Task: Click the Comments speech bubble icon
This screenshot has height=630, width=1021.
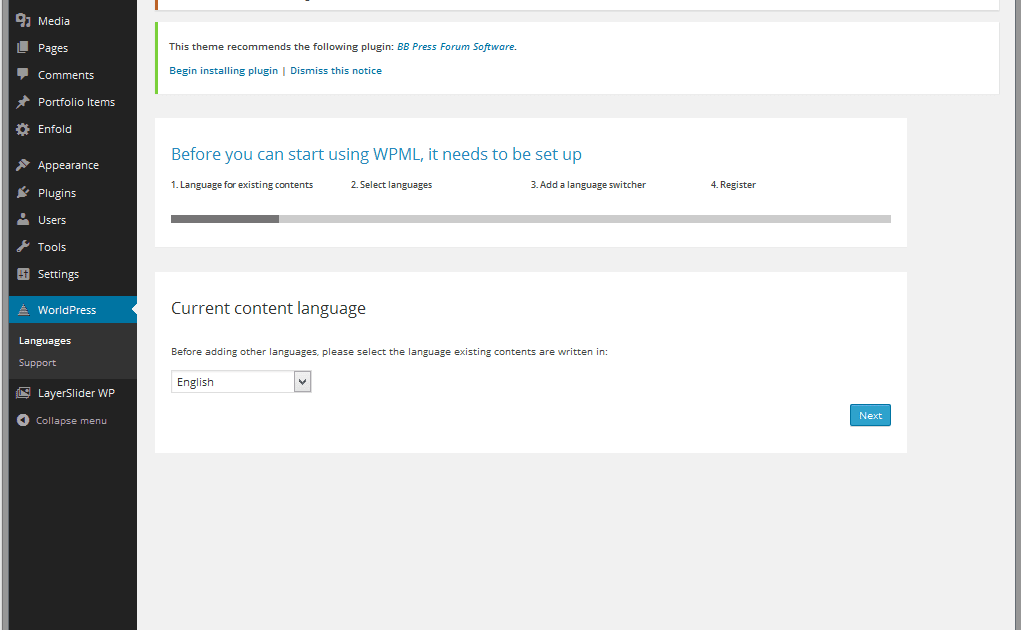Action: [23, 74]
